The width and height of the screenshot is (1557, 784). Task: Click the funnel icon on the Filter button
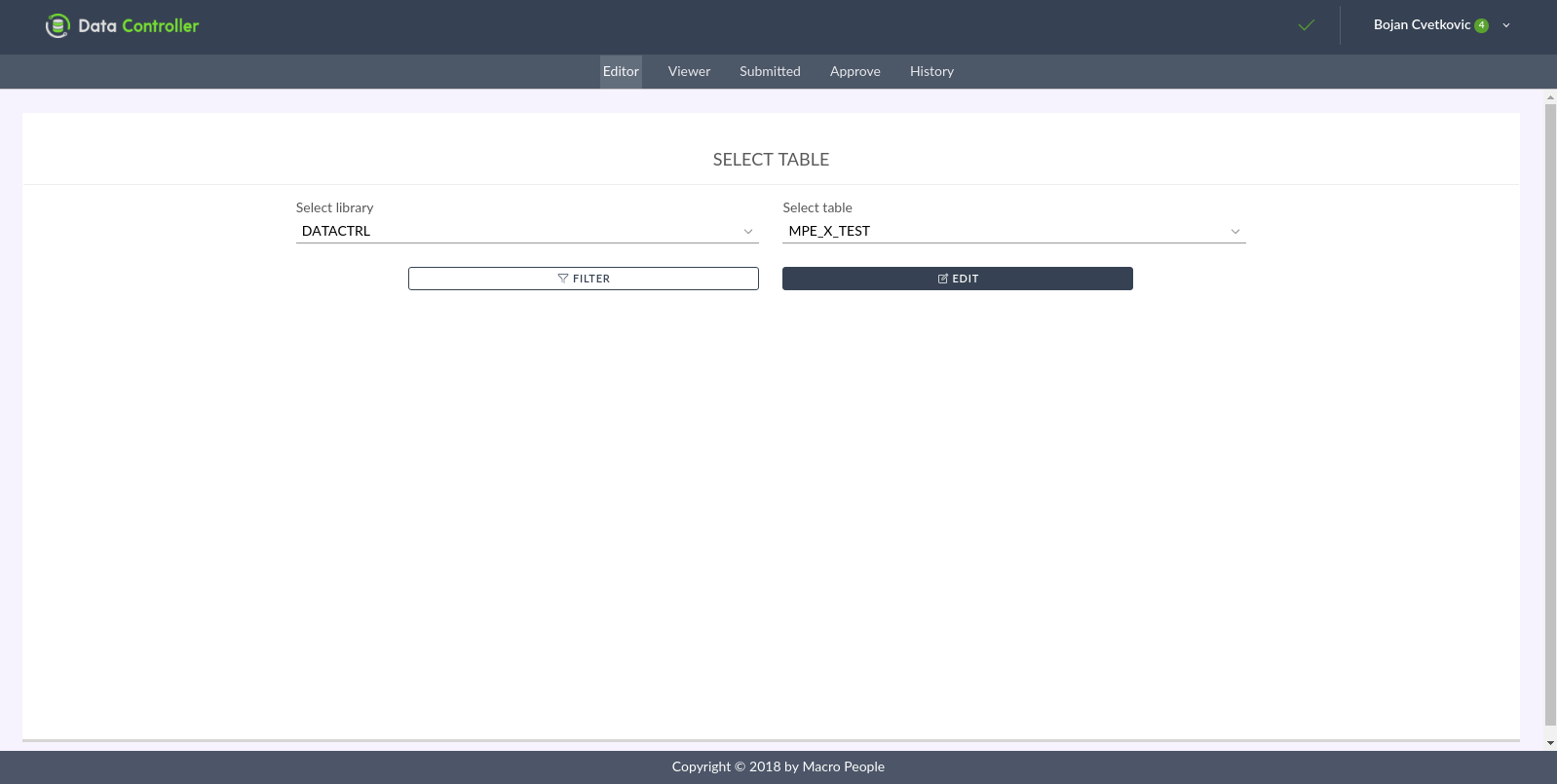(x=563, y=279)
